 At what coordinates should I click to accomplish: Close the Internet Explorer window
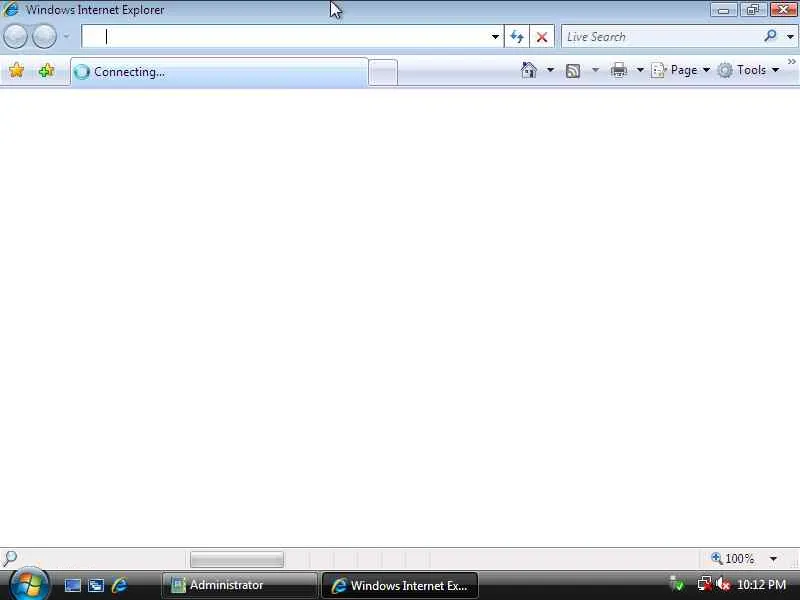point(783,10)
